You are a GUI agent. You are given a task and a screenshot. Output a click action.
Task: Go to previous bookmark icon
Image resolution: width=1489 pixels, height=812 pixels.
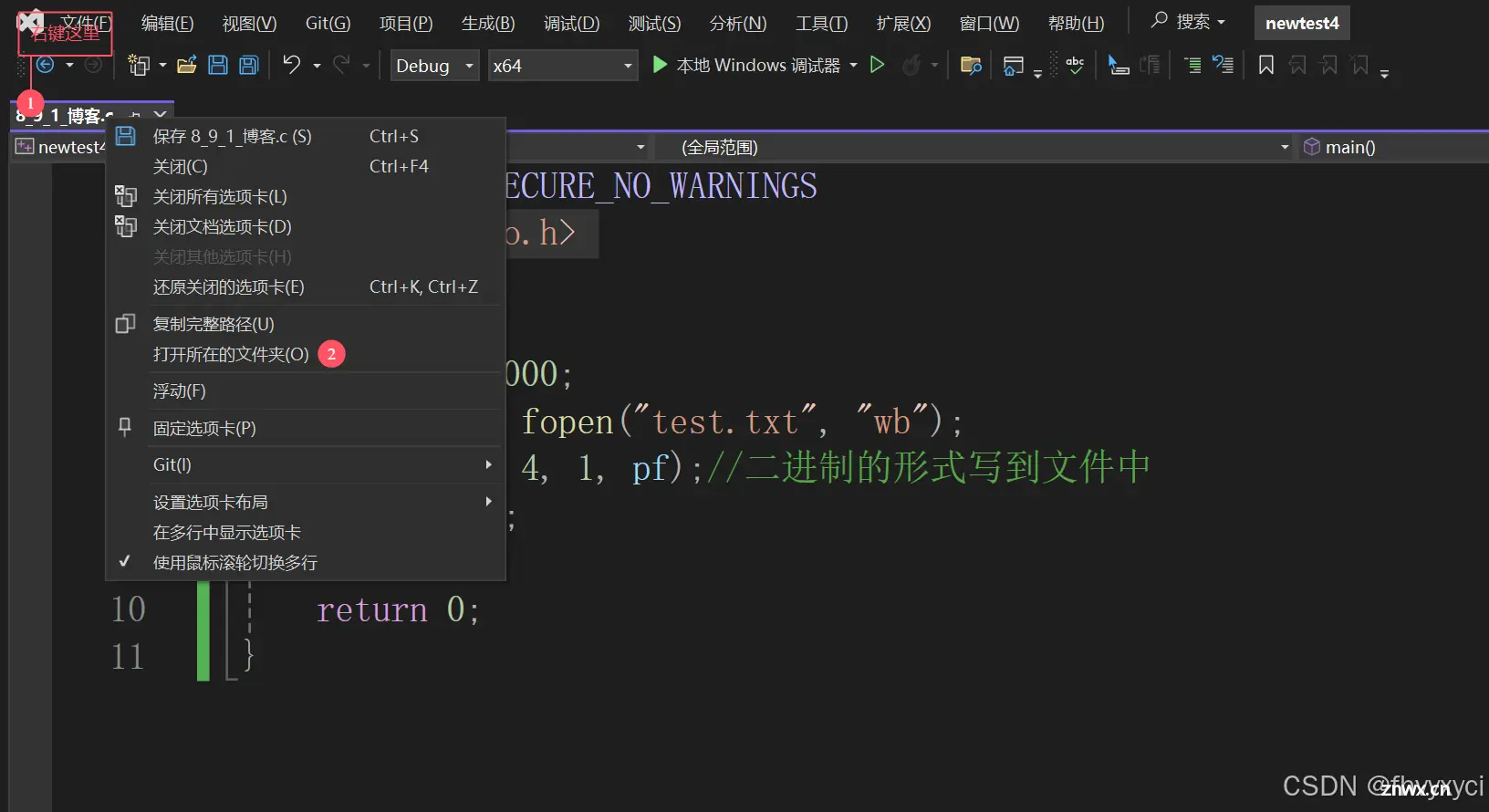(x=1298, y=65)
